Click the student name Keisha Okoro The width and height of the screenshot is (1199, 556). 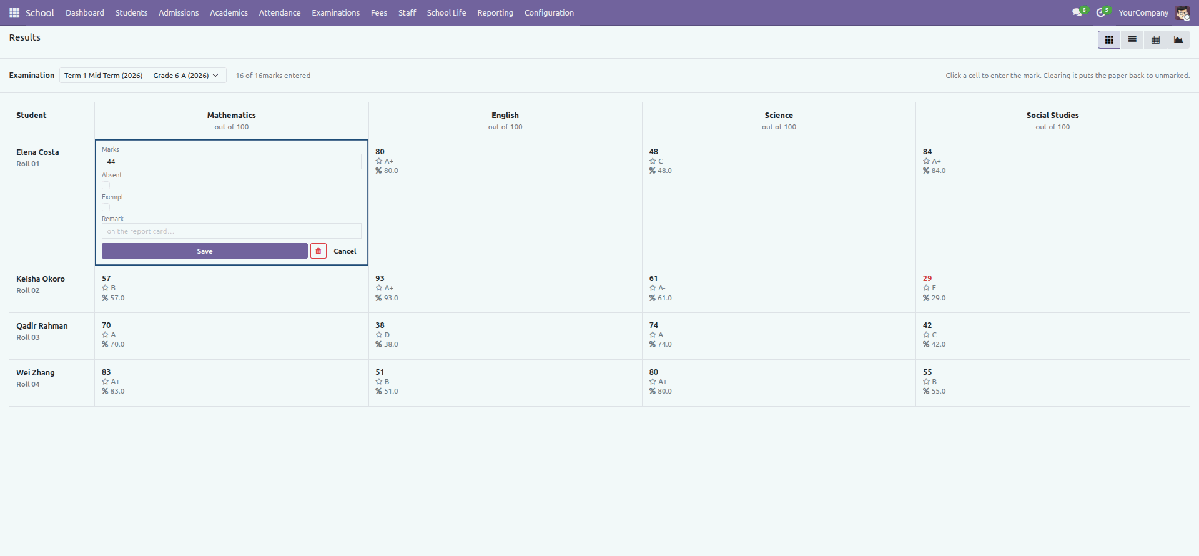coord(40,279)
